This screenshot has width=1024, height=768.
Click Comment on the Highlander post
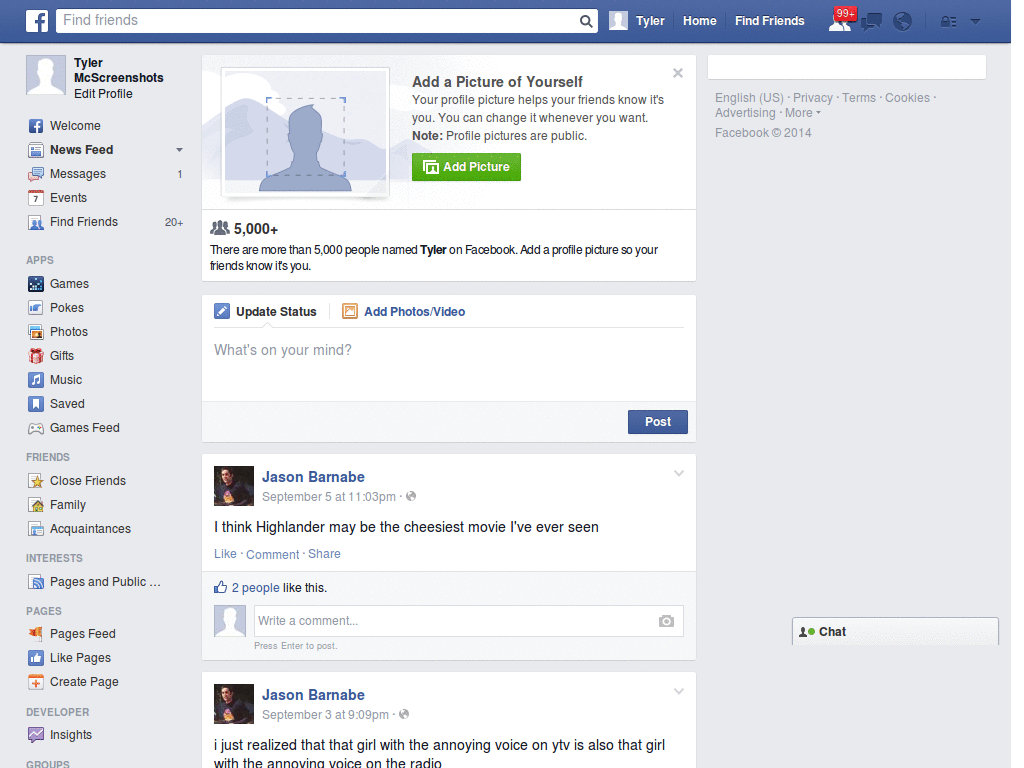[x=272, y=554]
